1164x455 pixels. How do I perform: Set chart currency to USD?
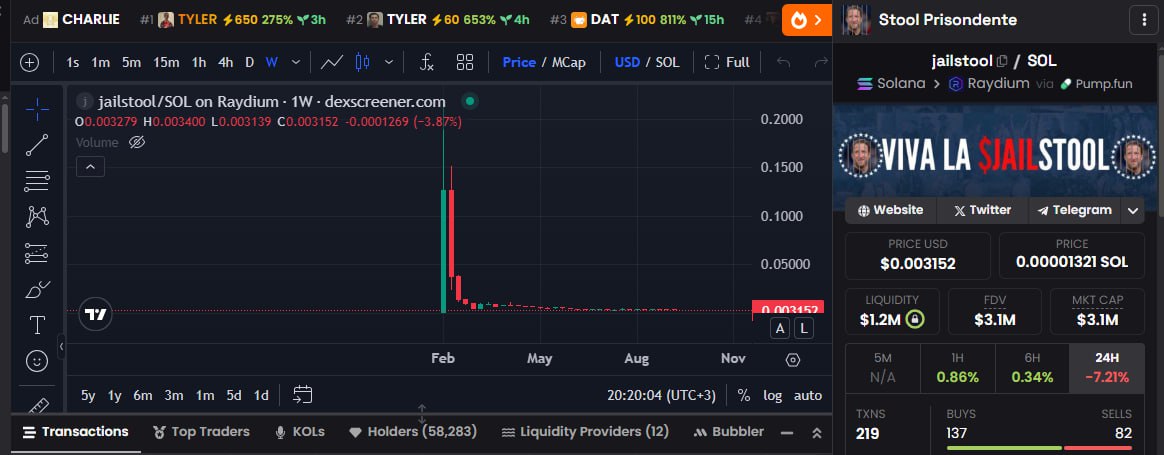(x=627, y=62)
